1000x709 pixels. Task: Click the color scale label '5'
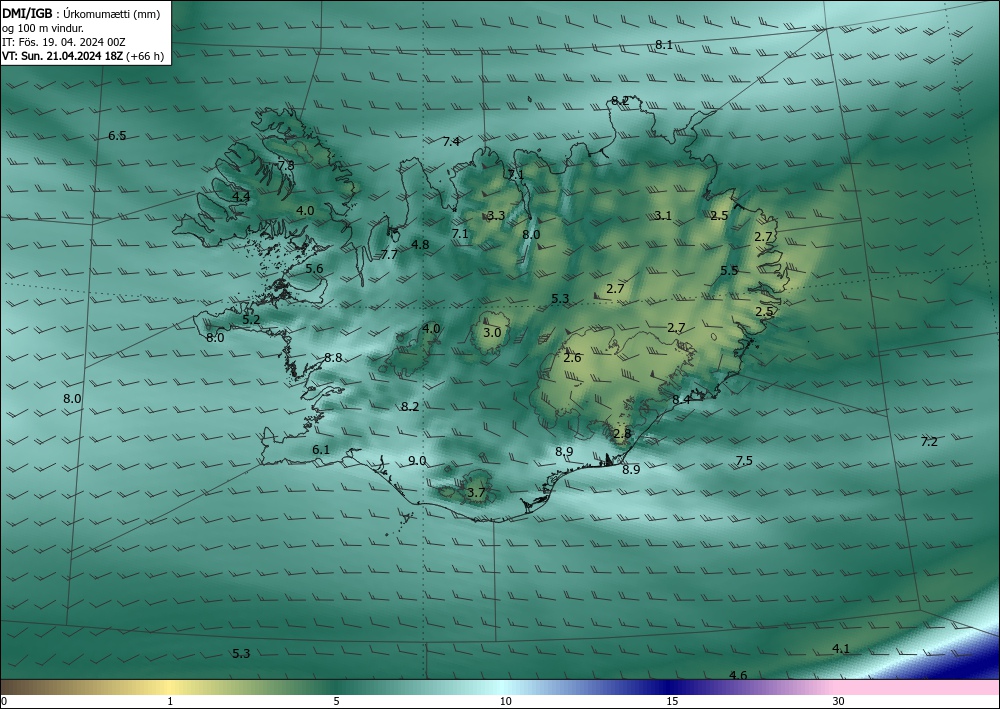pos(336,701)
